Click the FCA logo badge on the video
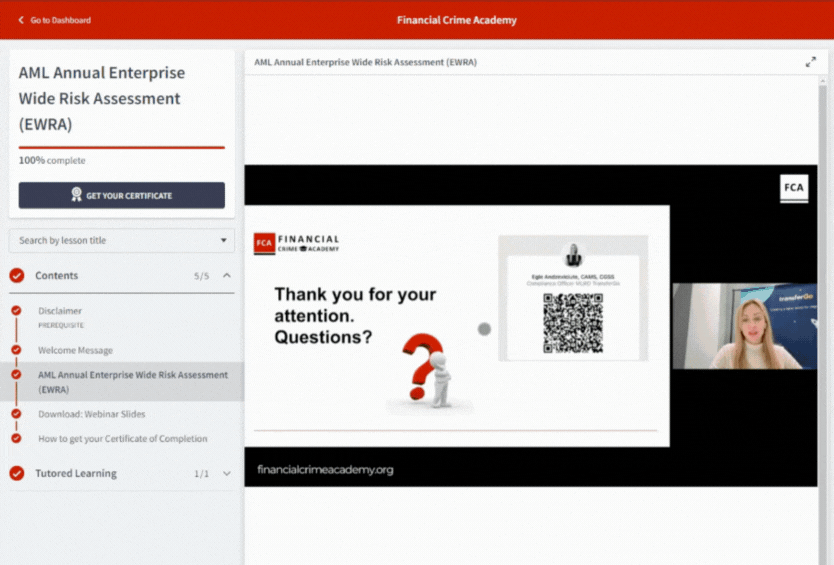 pyautogui.click(x=794, y=188)
